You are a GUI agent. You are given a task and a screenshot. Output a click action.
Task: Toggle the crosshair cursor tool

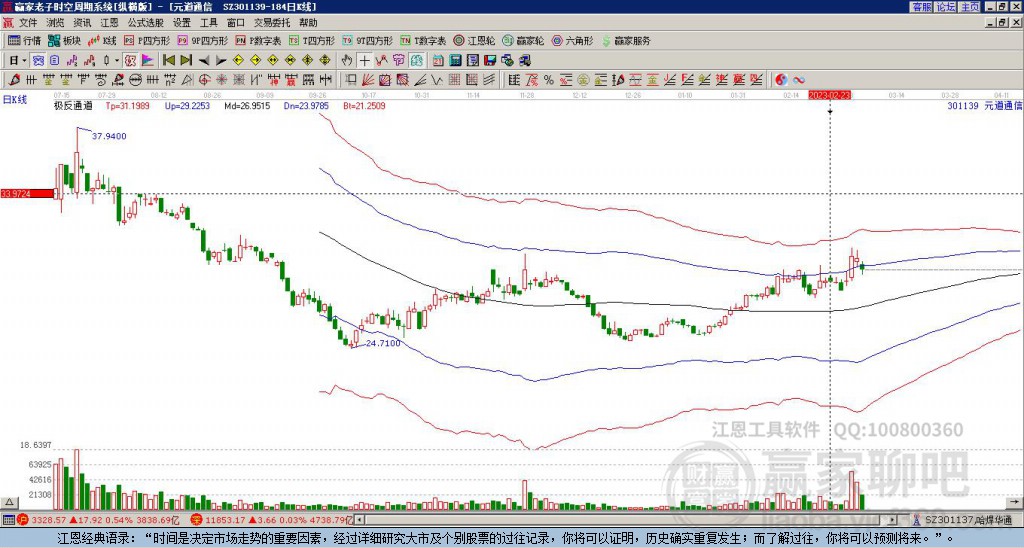point(364,61)
